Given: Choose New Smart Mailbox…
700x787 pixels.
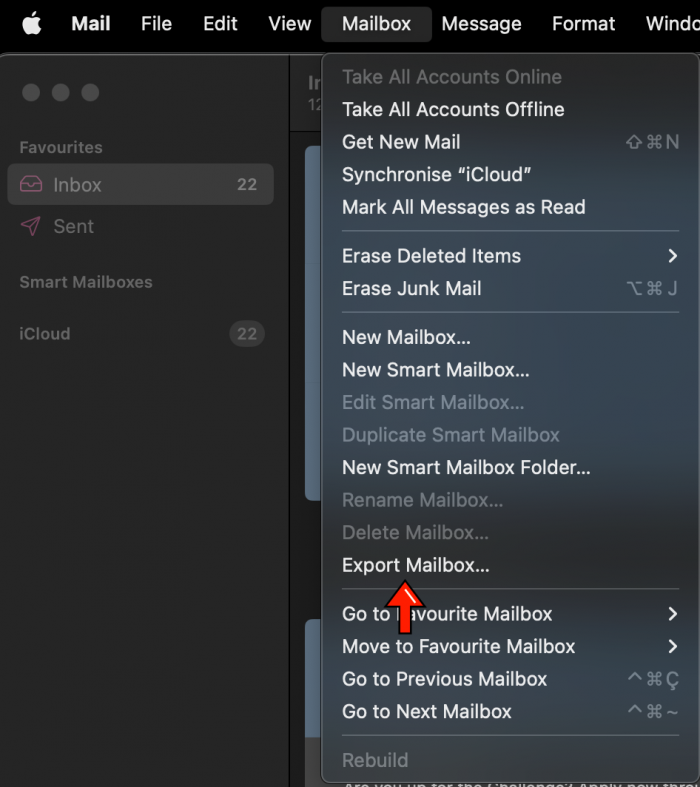Looking at the screenshot, I should tap(510, 370).
